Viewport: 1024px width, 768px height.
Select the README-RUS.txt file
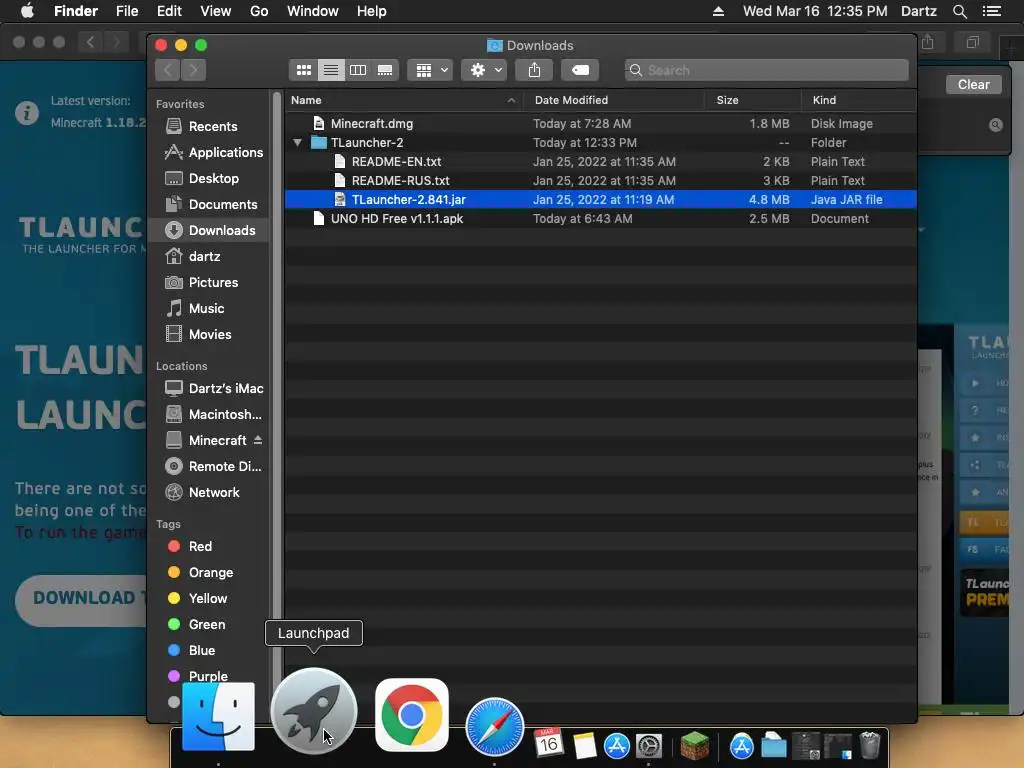(x=600, y=180)
